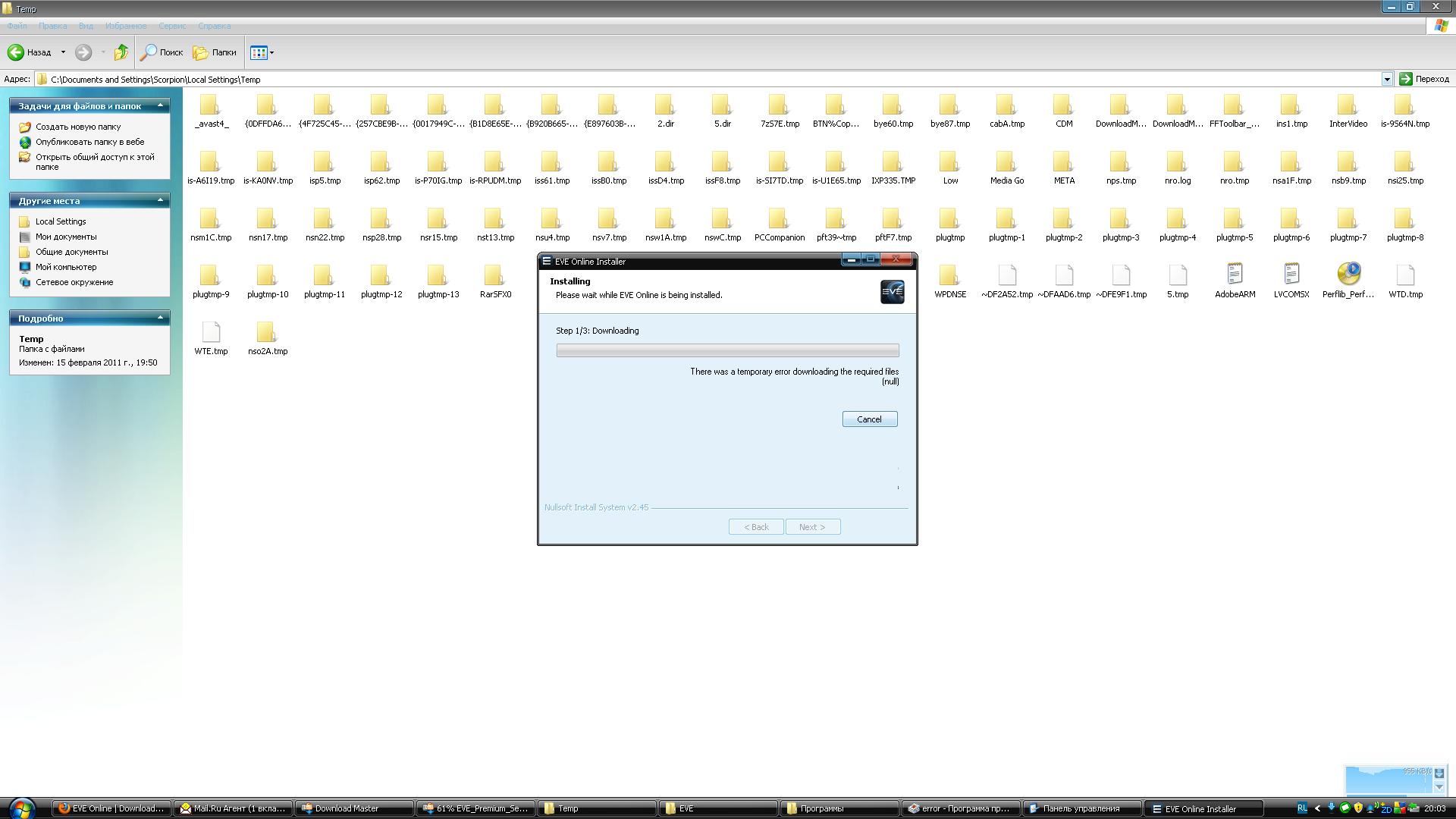
Task: Open the Back button history arrow
Action: [63, 52]
